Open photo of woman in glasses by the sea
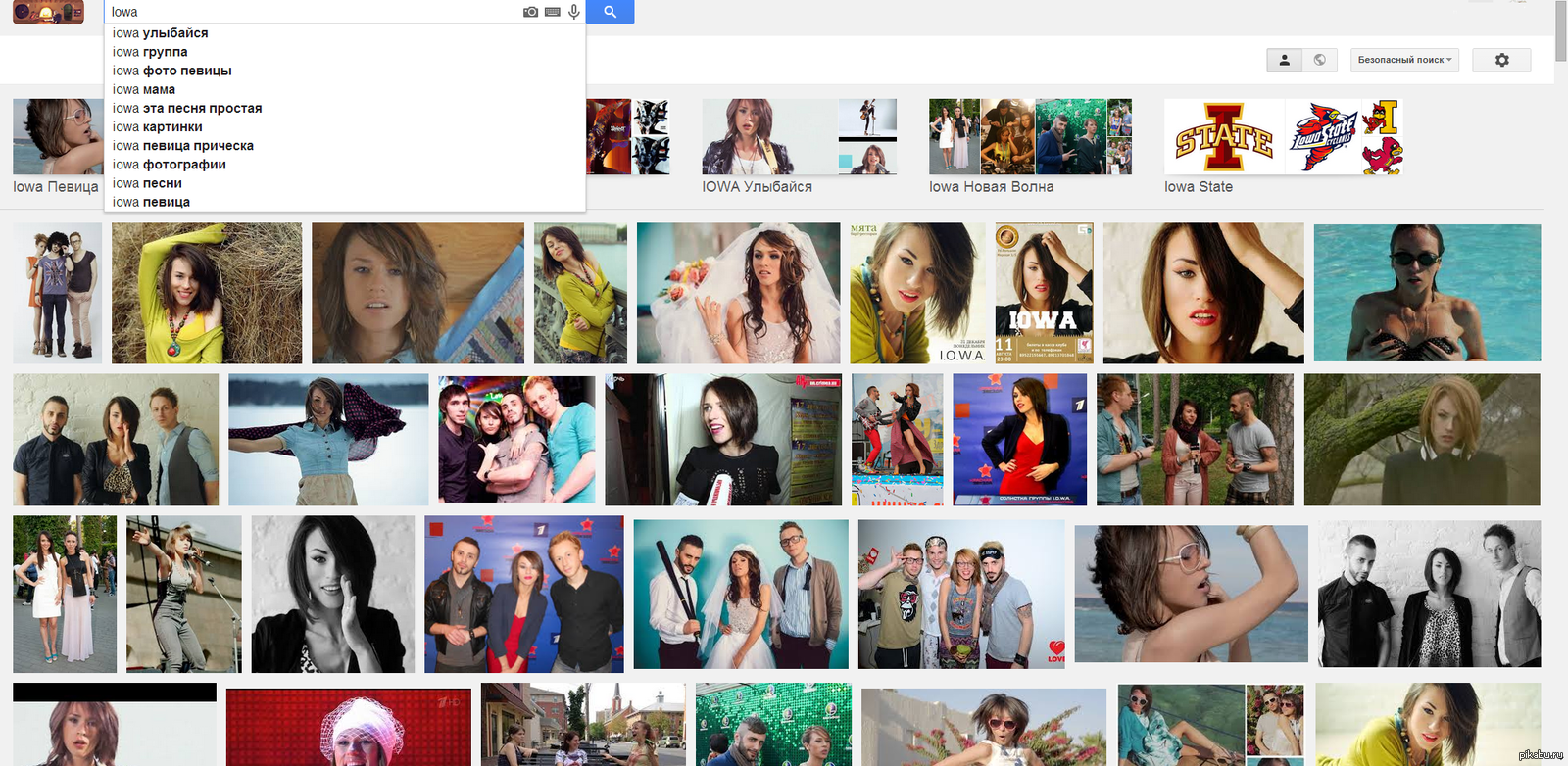The height and width of the screenshot is (766, 1568). (x=1192, y=594)
